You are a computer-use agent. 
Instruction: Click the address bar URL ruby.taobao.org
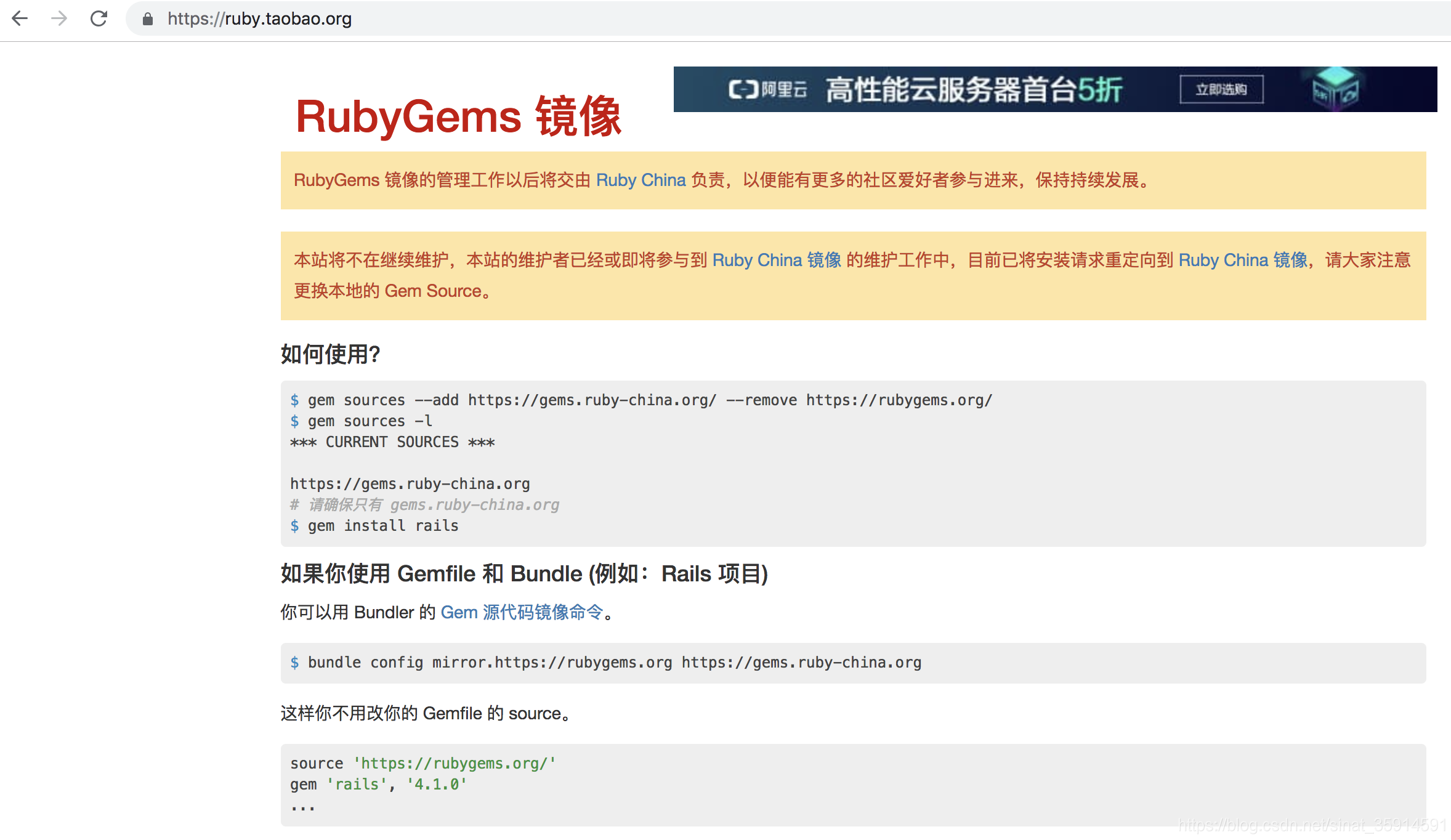click(259, 19)
